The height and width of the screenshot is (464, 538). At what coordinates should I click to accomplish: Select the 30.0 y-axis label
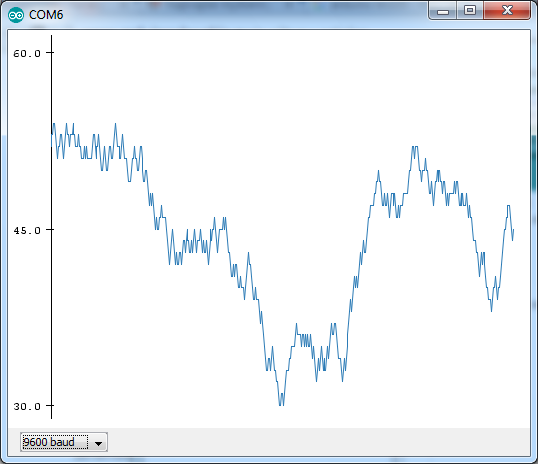27,406
